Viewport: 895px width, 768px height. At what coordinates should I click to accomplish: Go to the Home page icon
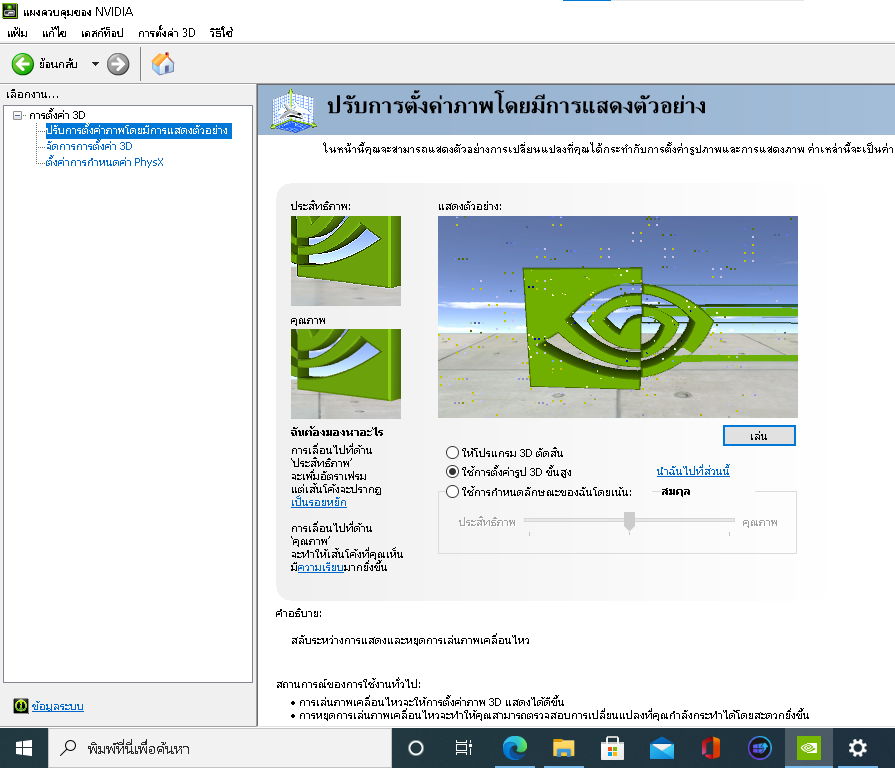163,63
